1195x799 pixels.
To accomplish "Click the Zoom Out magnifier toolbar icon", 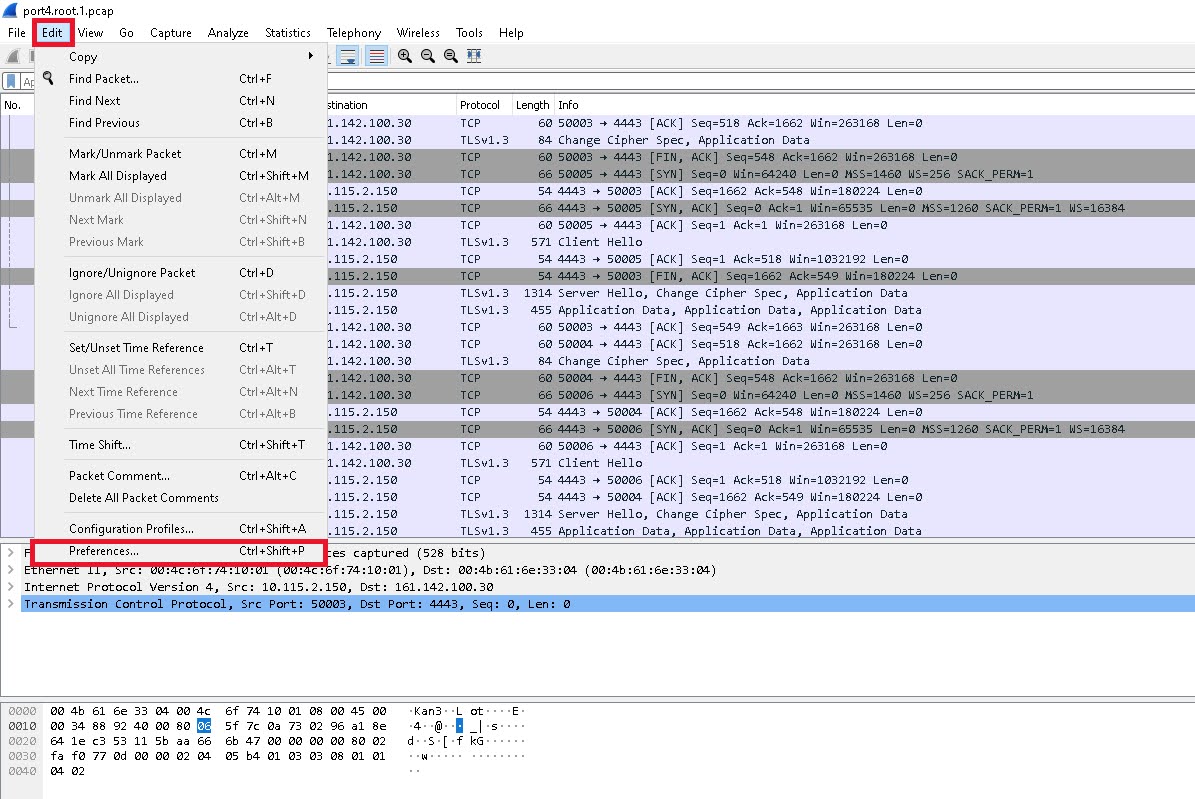I will 428,57.
